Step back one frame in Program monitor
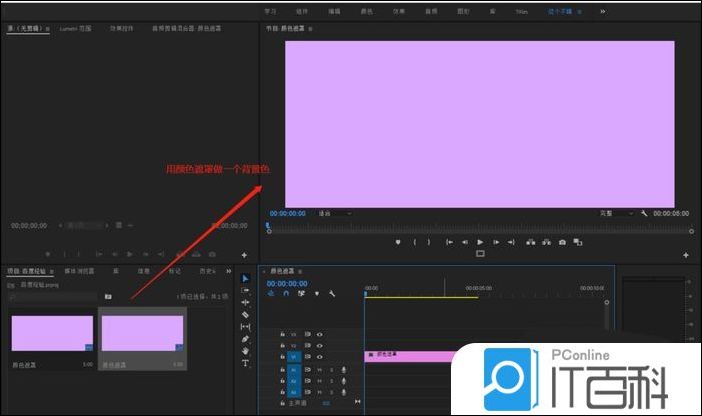702x416 pixels. tap(465, 242)
